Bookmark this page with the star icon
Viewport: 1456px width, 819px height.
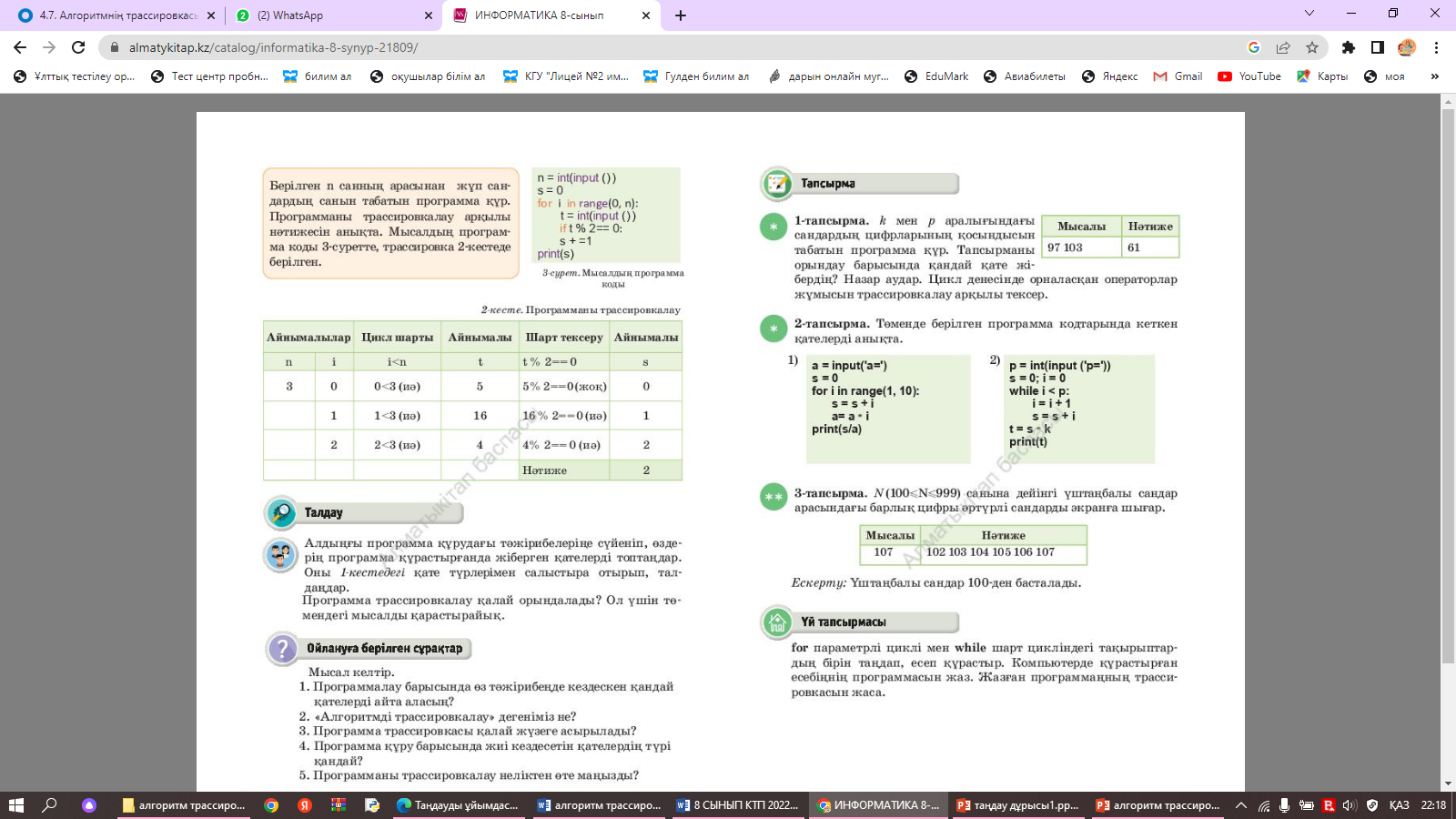coord(1312,47)
